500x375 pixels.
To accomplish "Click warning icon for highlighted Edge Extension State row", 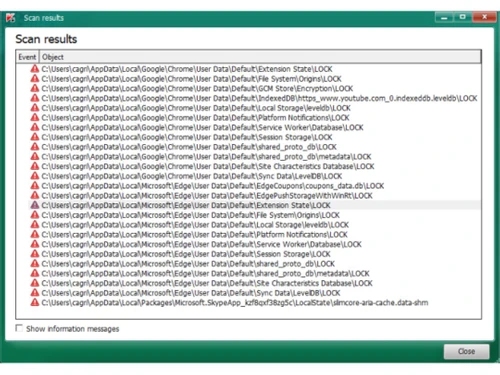I will pyautogui.click(x=35, y=205).
